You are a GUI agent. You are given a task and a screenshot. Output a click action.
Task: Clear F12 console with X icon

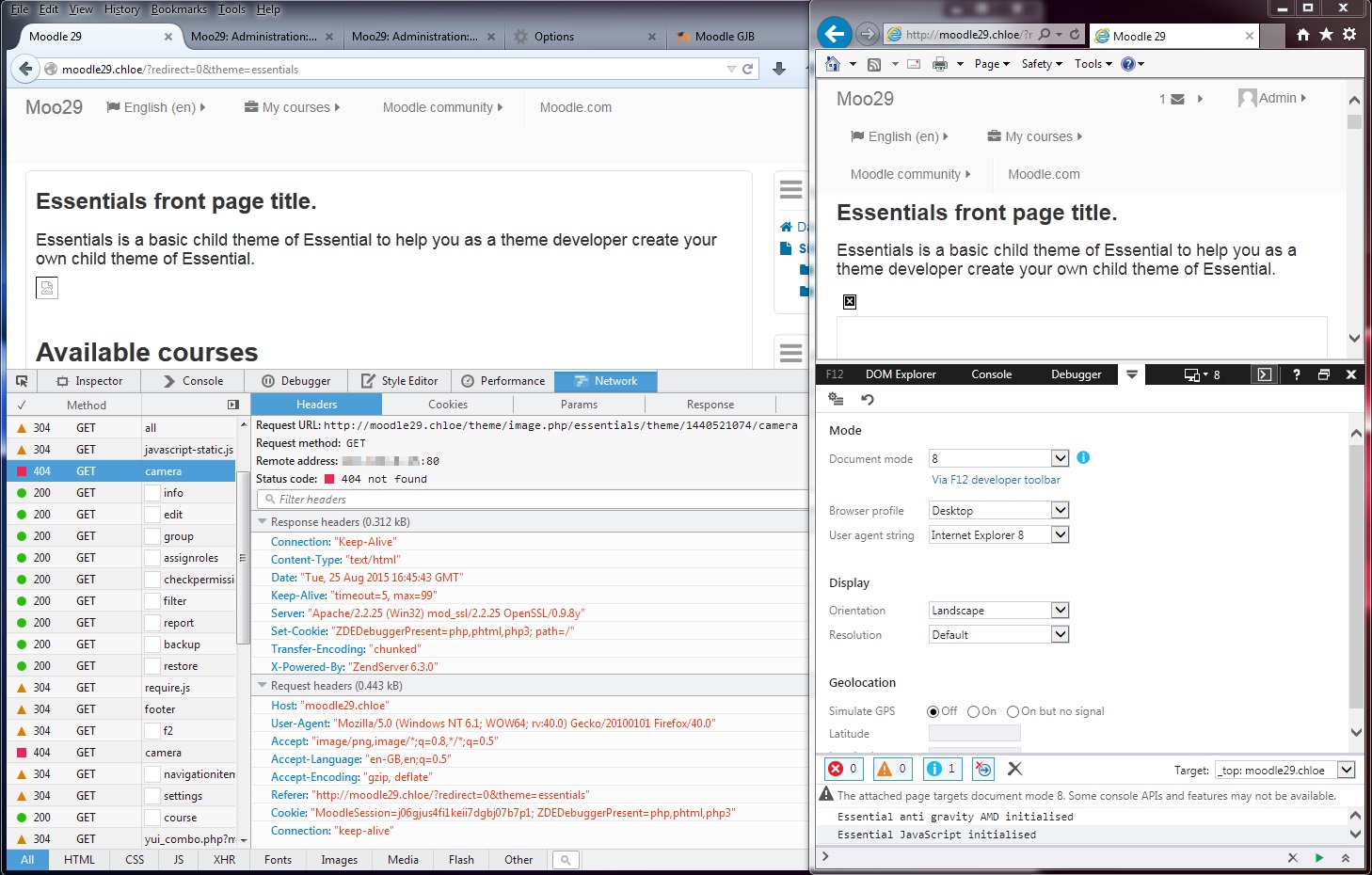(1014, 769)
